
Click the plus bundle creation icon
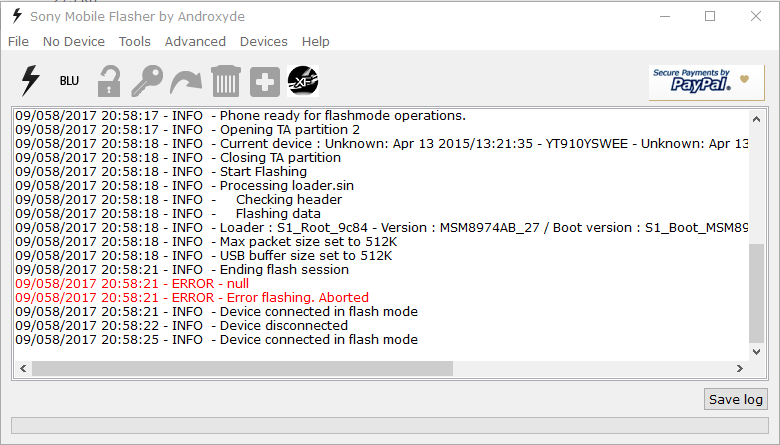pyautogui.click(x=265, y=82)
